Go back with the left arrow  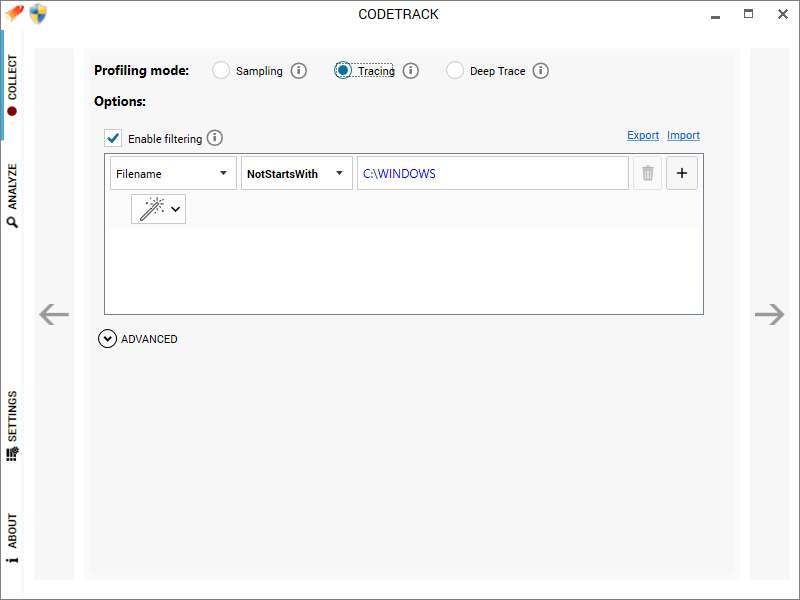(x=54, y=314)
